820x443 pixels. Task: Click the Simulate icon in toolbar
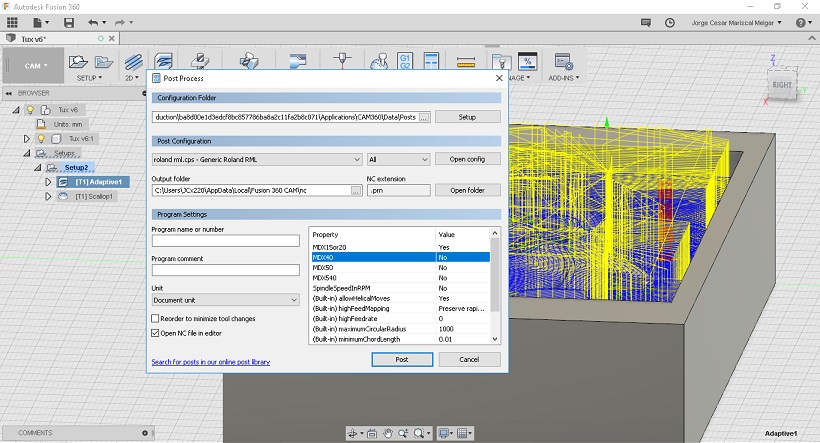click(x=379, y=61)
